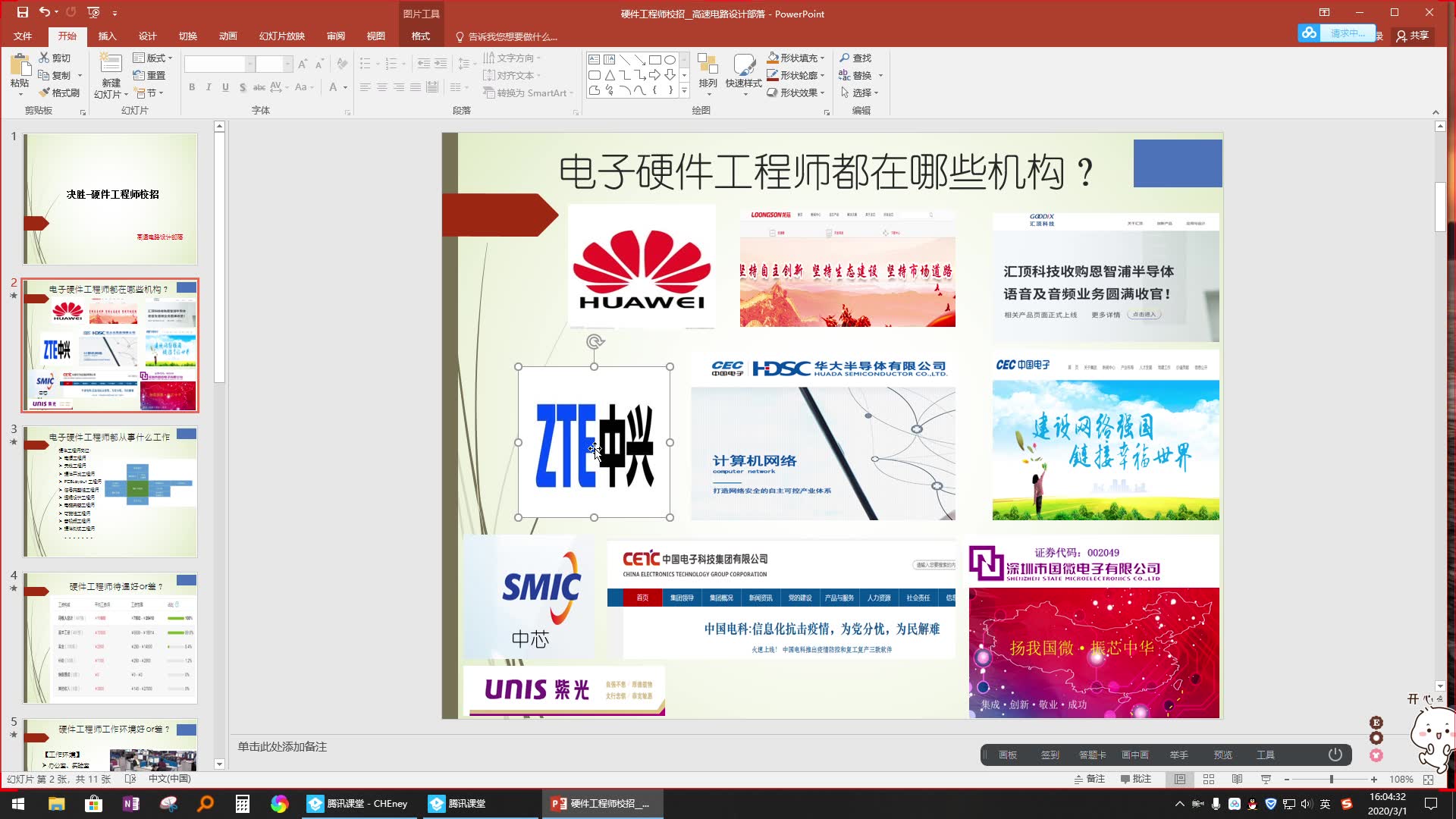Image resolution: width=1456 pixels, height=819 pixels.
Task: Select slide 3 thumbnail in the panel
Action: [111, 491]
